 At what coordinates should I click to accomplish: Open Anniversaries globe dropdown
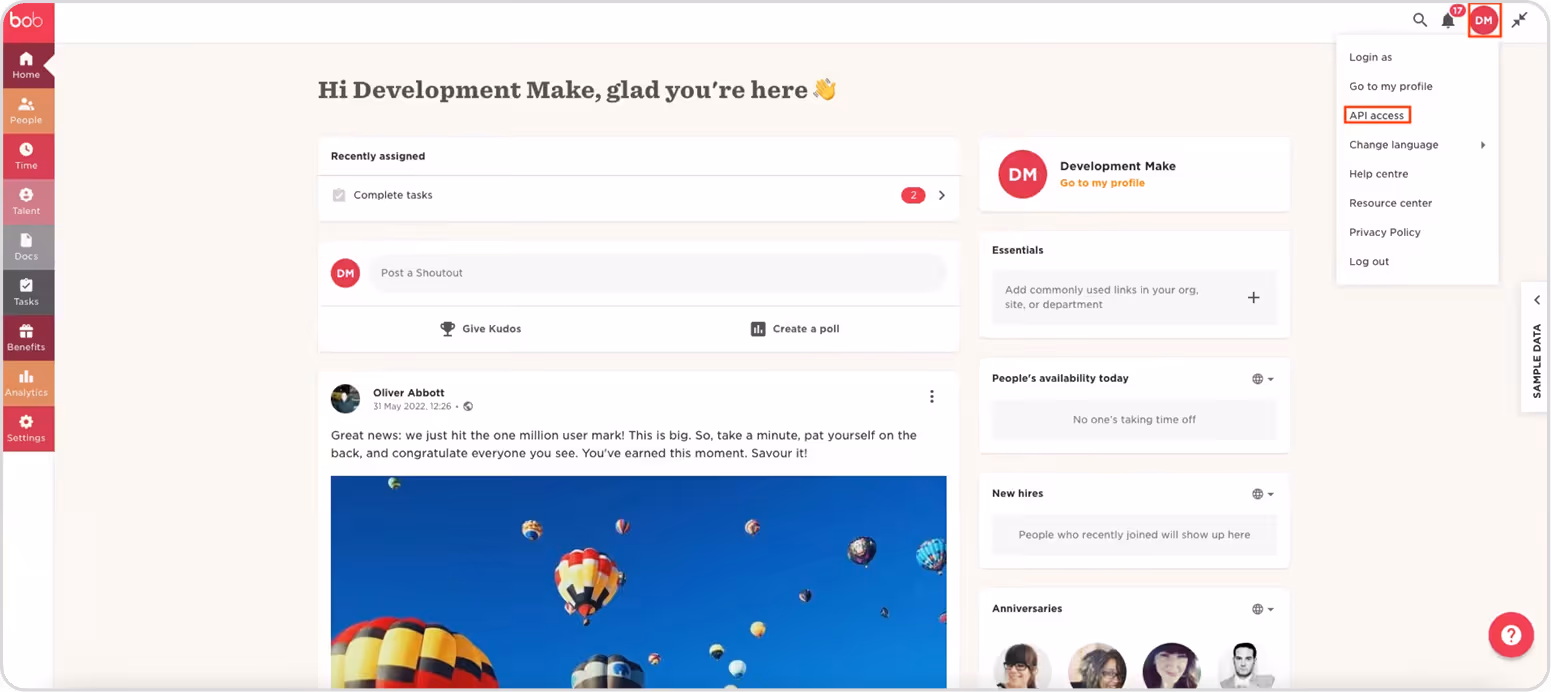point(1263,609)
